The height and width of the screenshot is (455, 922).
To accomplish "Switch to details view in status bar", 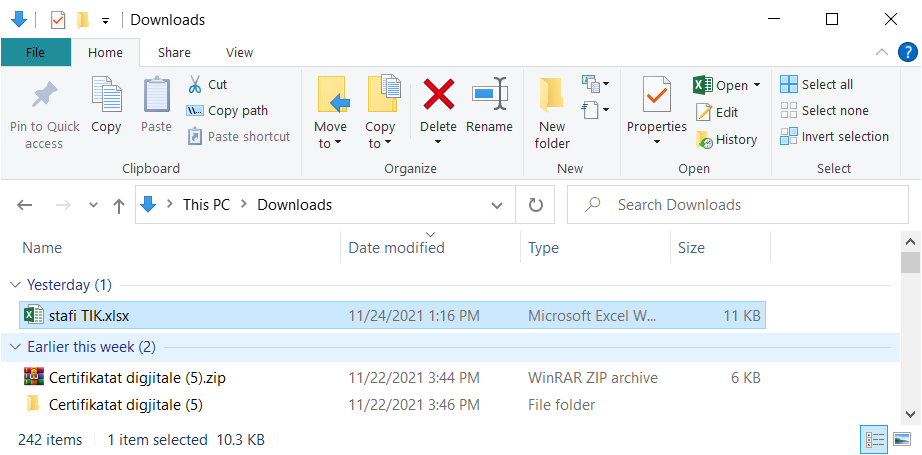I will (x=874, y=439).
